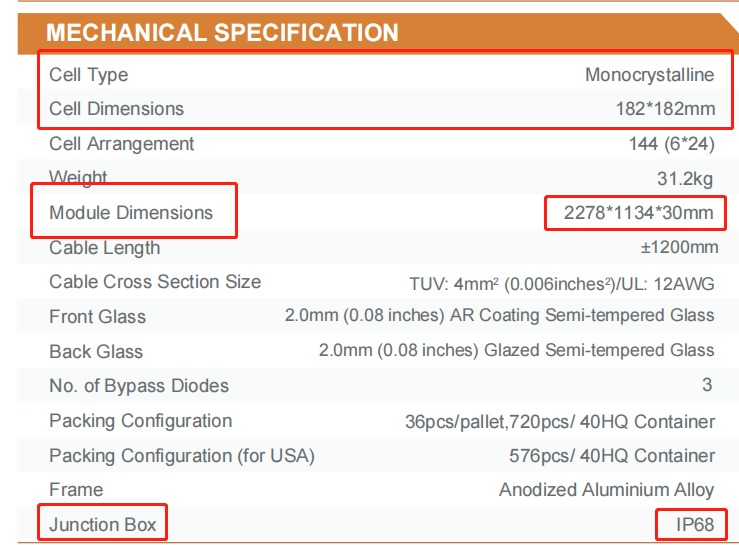
Task: Click the No. of Bypass Diodes label
Action: [x=139, y=386]
